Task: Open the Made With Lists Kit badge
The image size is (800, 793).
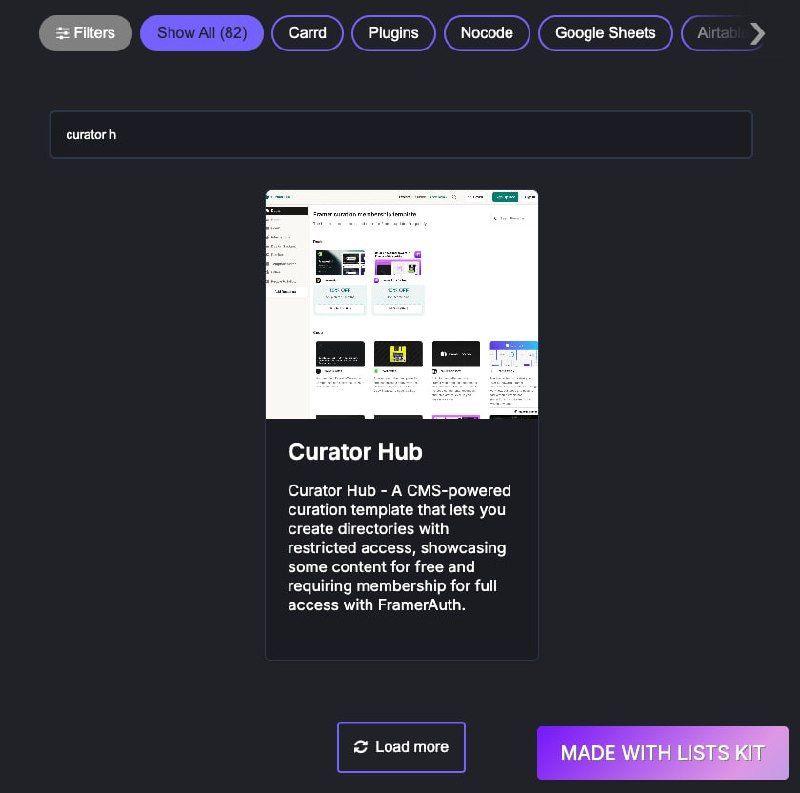Action: [663, 753]
